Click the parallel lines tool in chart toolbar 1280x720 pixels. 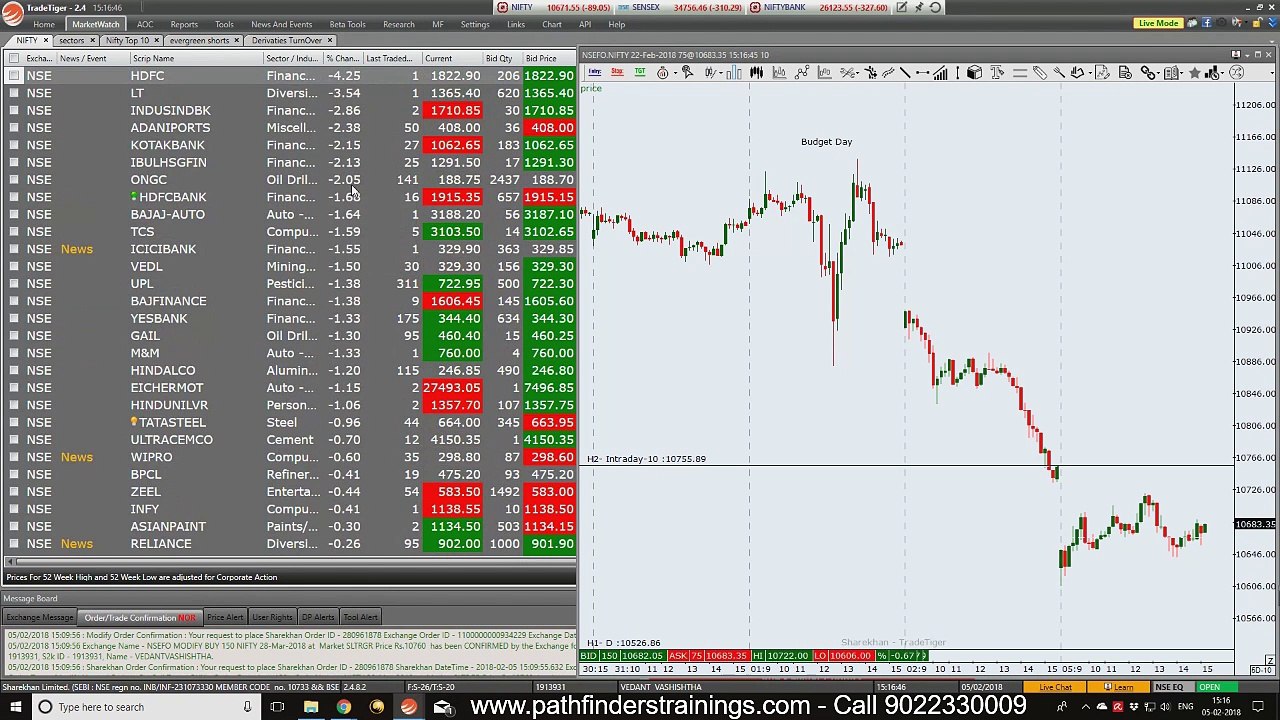1020,72
